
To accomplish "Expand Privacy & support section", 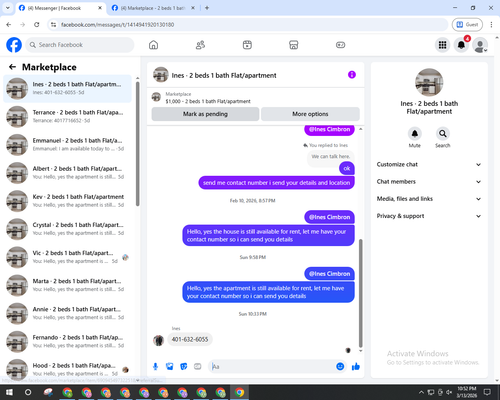I will pyautogui.click(x=429, y=216).
